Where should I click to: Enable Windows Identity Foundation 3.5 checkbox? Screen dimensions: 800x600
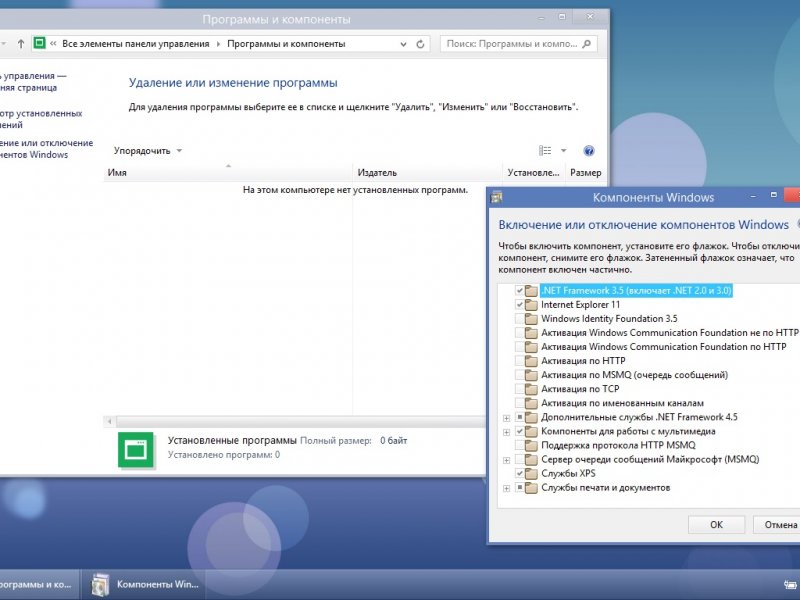click(519, 319)
